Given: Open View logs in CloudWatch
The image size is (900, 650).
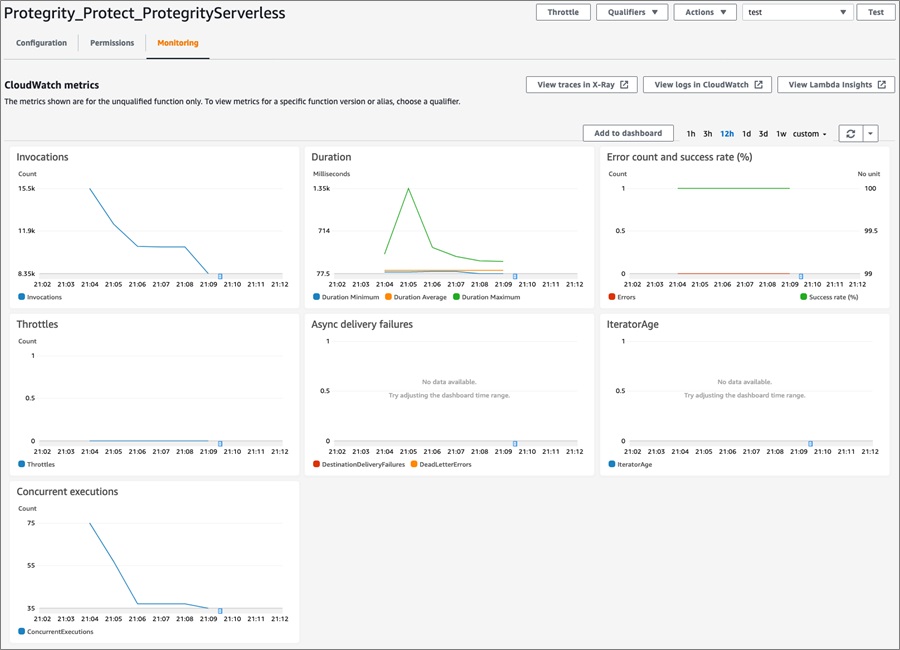Looking at the screenshot, I should click(x=707, y=84).
